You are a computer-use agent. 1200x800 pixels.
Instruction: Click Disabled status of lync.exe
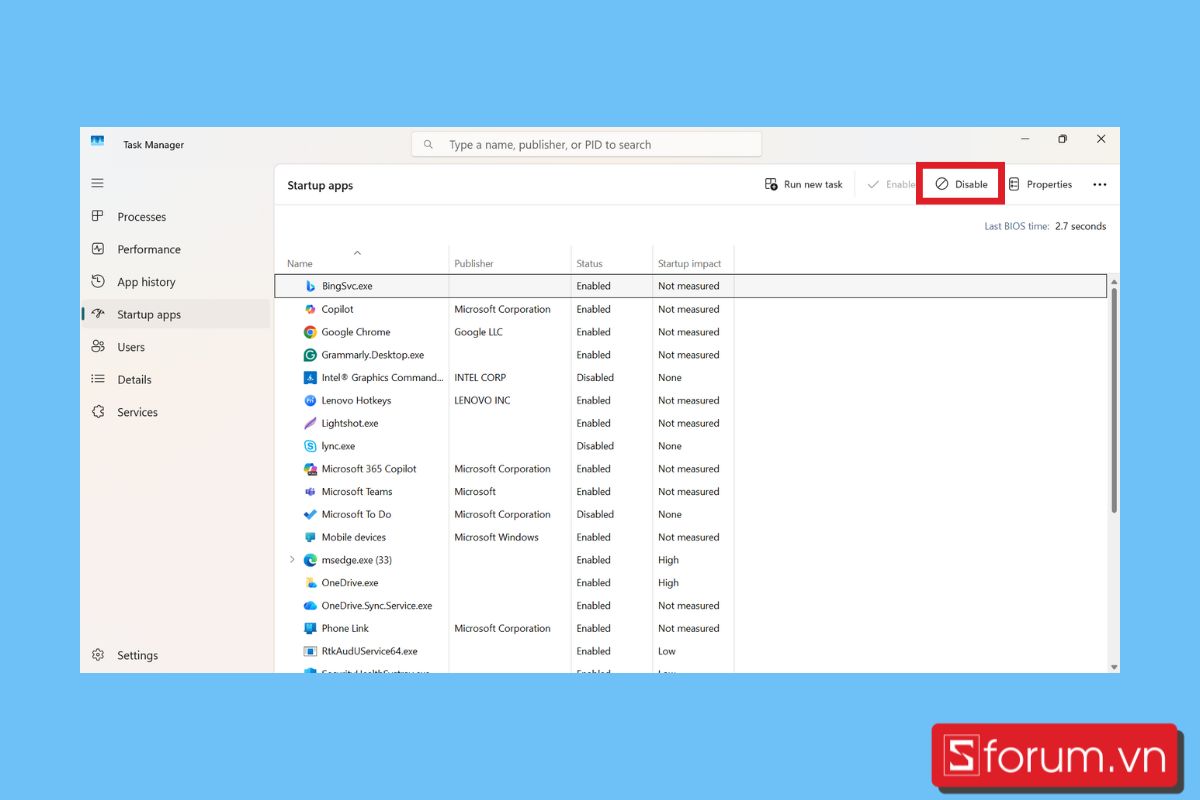coord(595,446)
